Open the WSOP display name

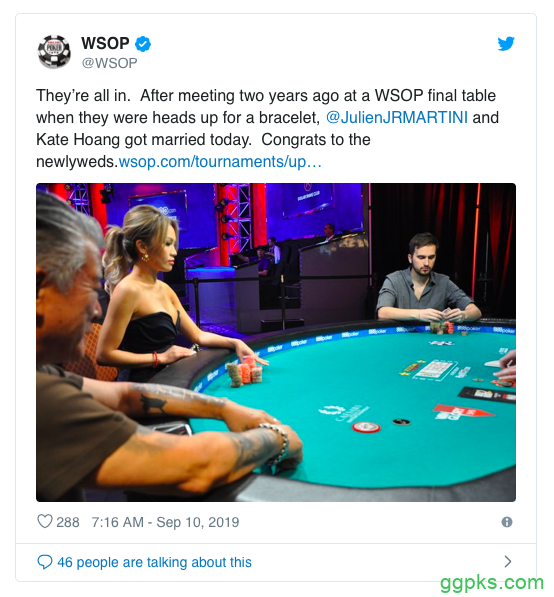[105, 43]
